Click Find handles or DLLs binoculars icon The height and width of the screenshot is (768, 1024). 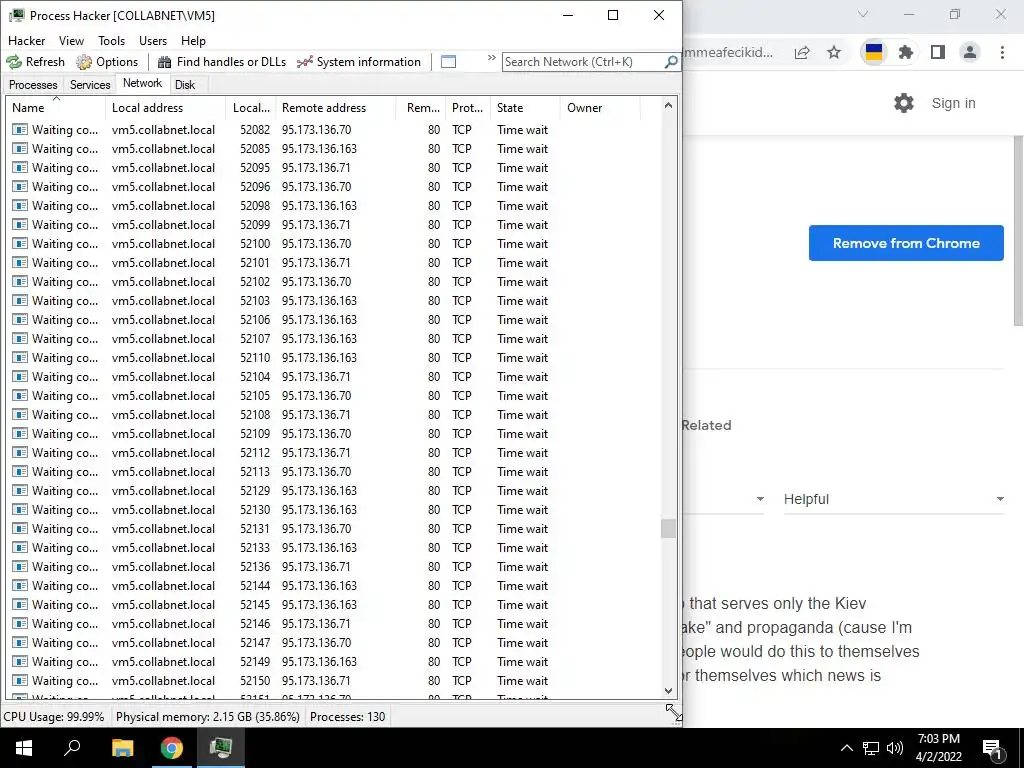click(165, 62)
